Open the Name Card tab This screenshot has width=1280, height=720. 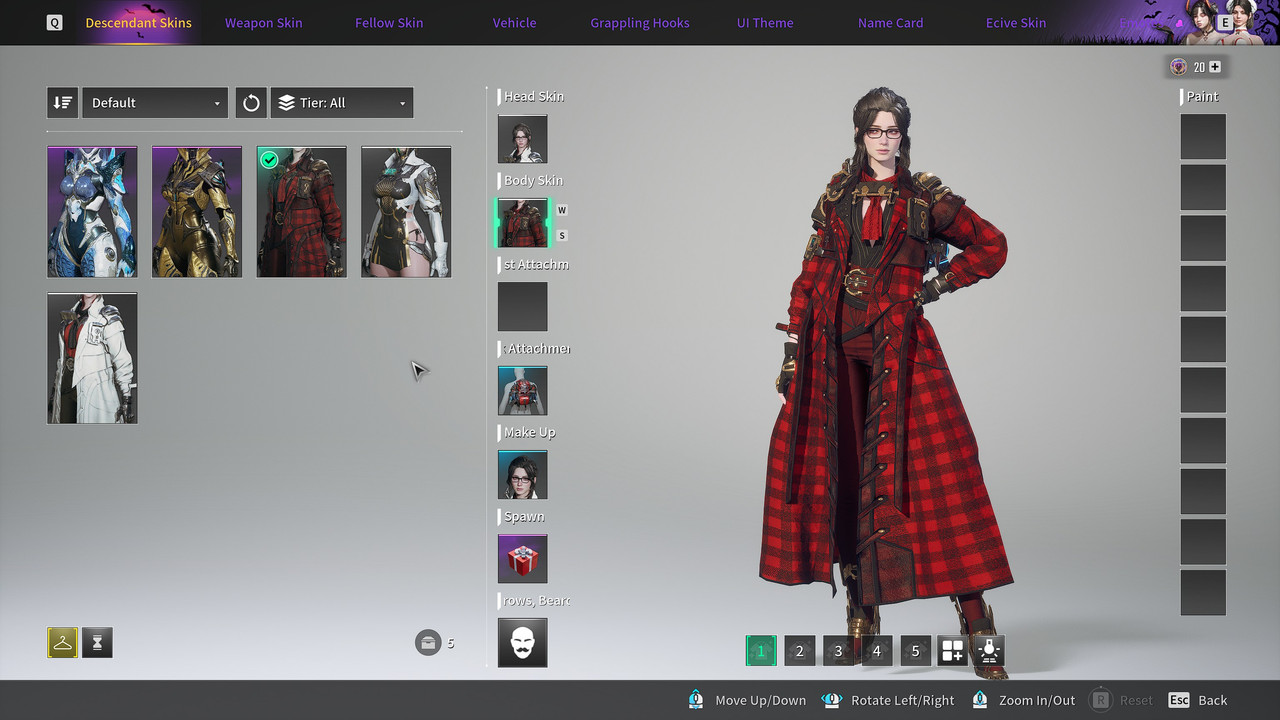click(x=891, y=23)
